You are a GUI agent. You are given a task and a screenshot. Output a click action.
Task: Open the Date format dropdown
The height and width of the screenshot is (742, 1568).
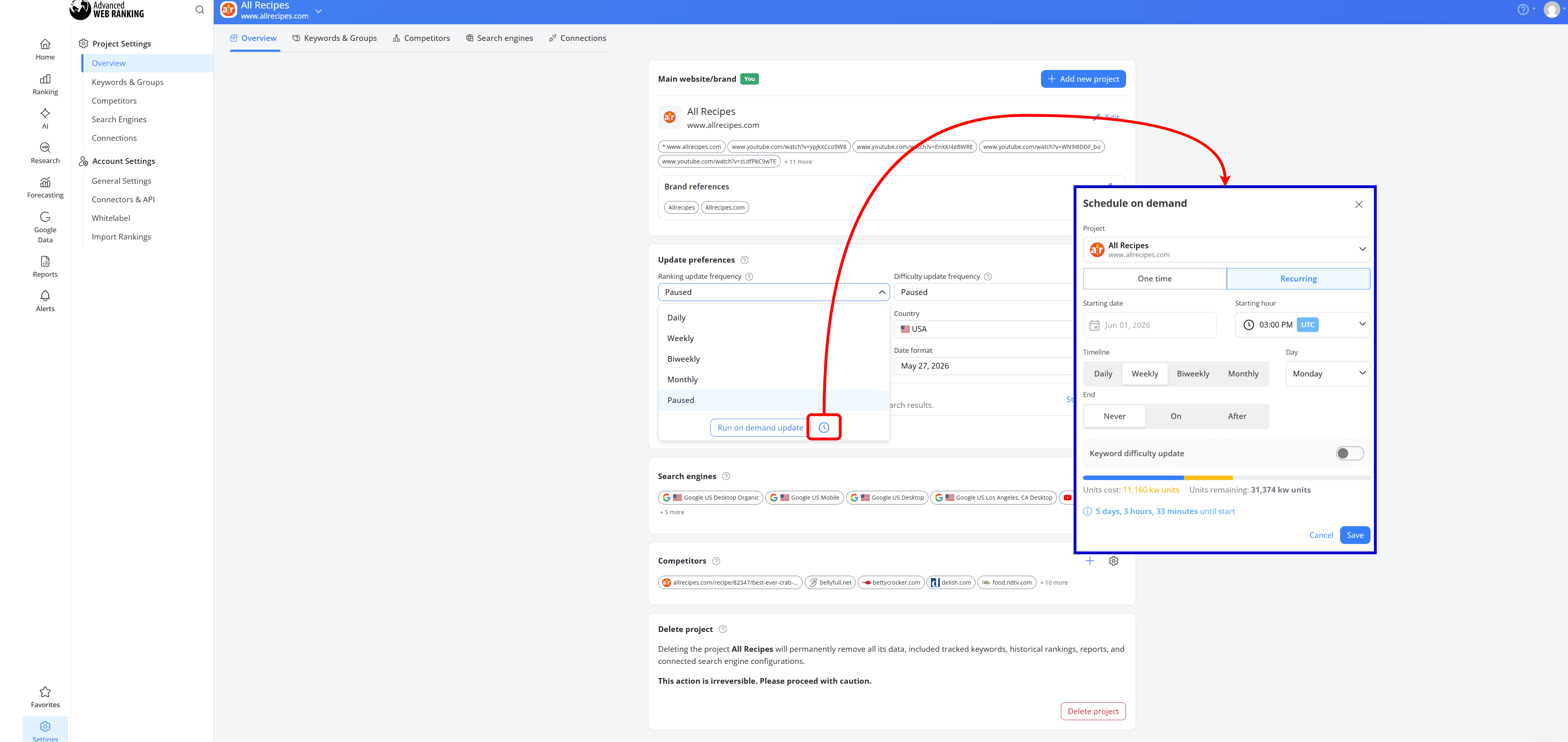coord(984,366)
